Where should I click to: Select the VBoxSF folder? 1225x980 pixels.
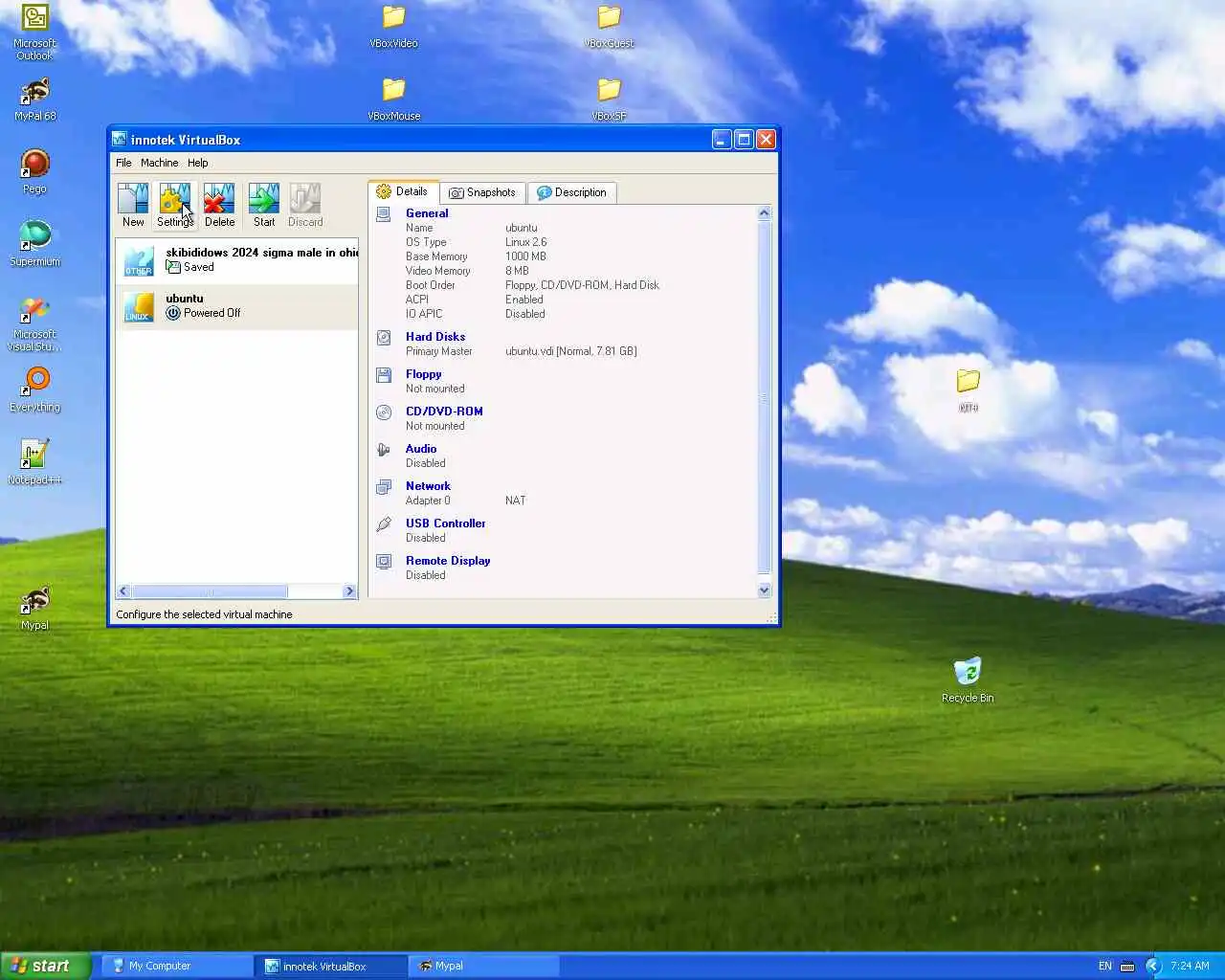click(609, 100)
